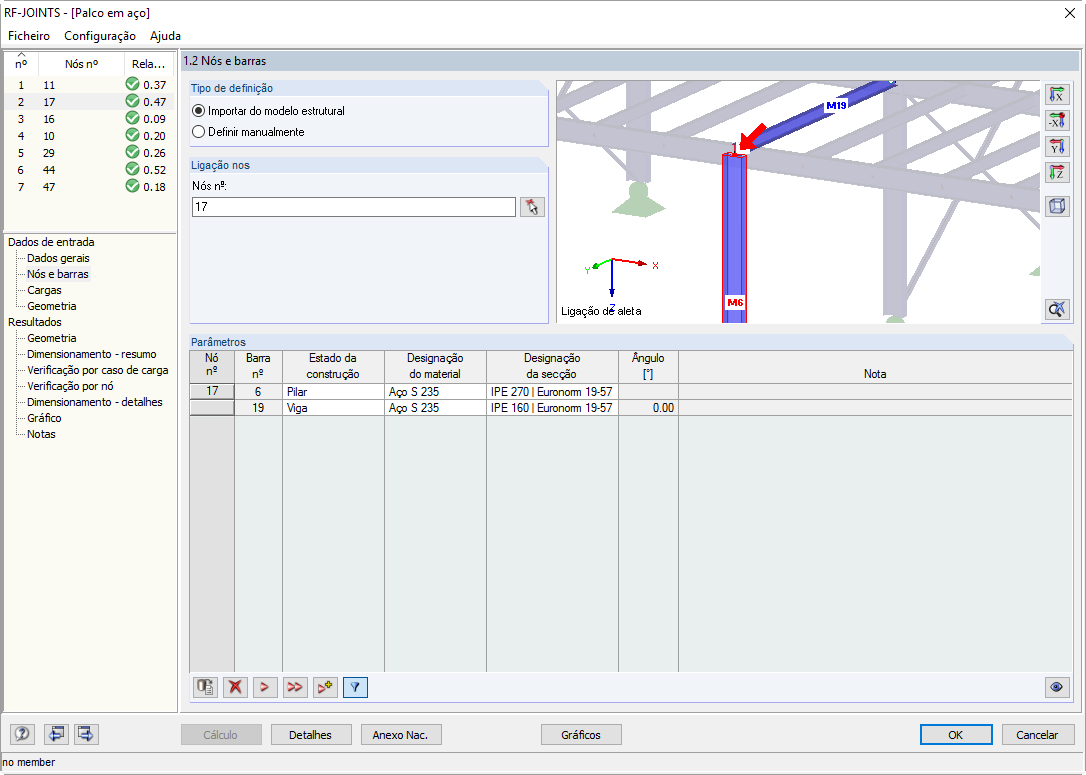The height and width of the screenshot is (775, 1086).
Task: Pick node graphically with cursor button
Action: pyautogui.click(x=532, y=206)
